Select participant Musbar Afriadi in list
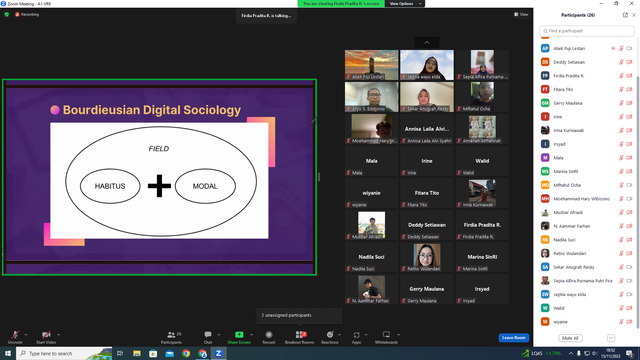Screen dimensions: 640x360 coord(587,213)
